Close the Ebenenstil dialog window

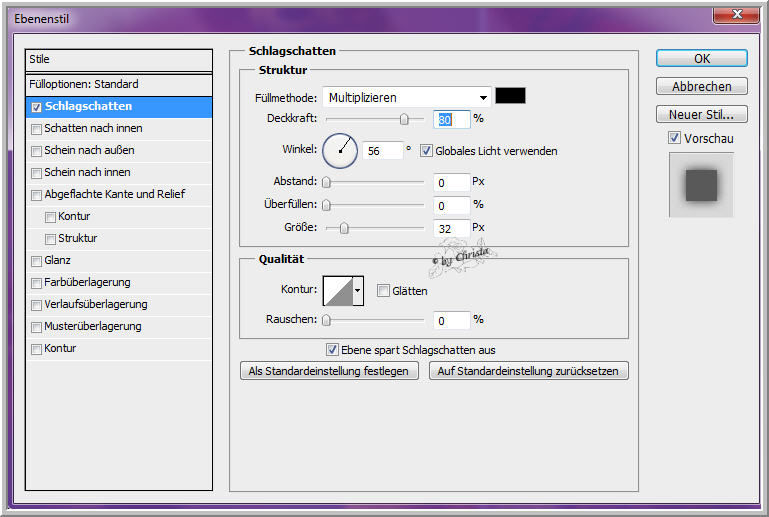coord(737,14)
